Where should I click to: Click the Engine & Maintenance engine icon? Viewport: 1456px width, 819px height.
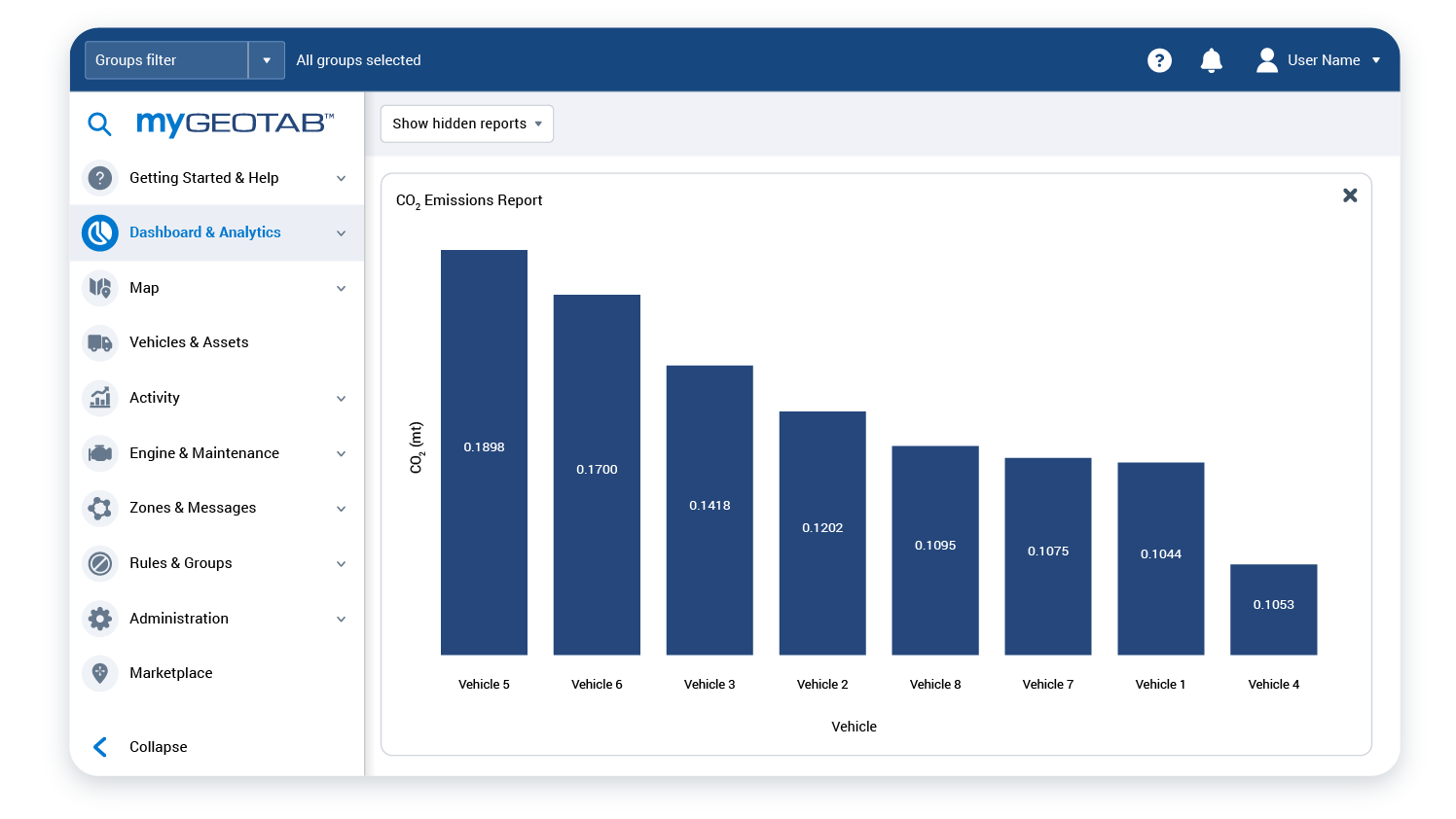[100, 453]
